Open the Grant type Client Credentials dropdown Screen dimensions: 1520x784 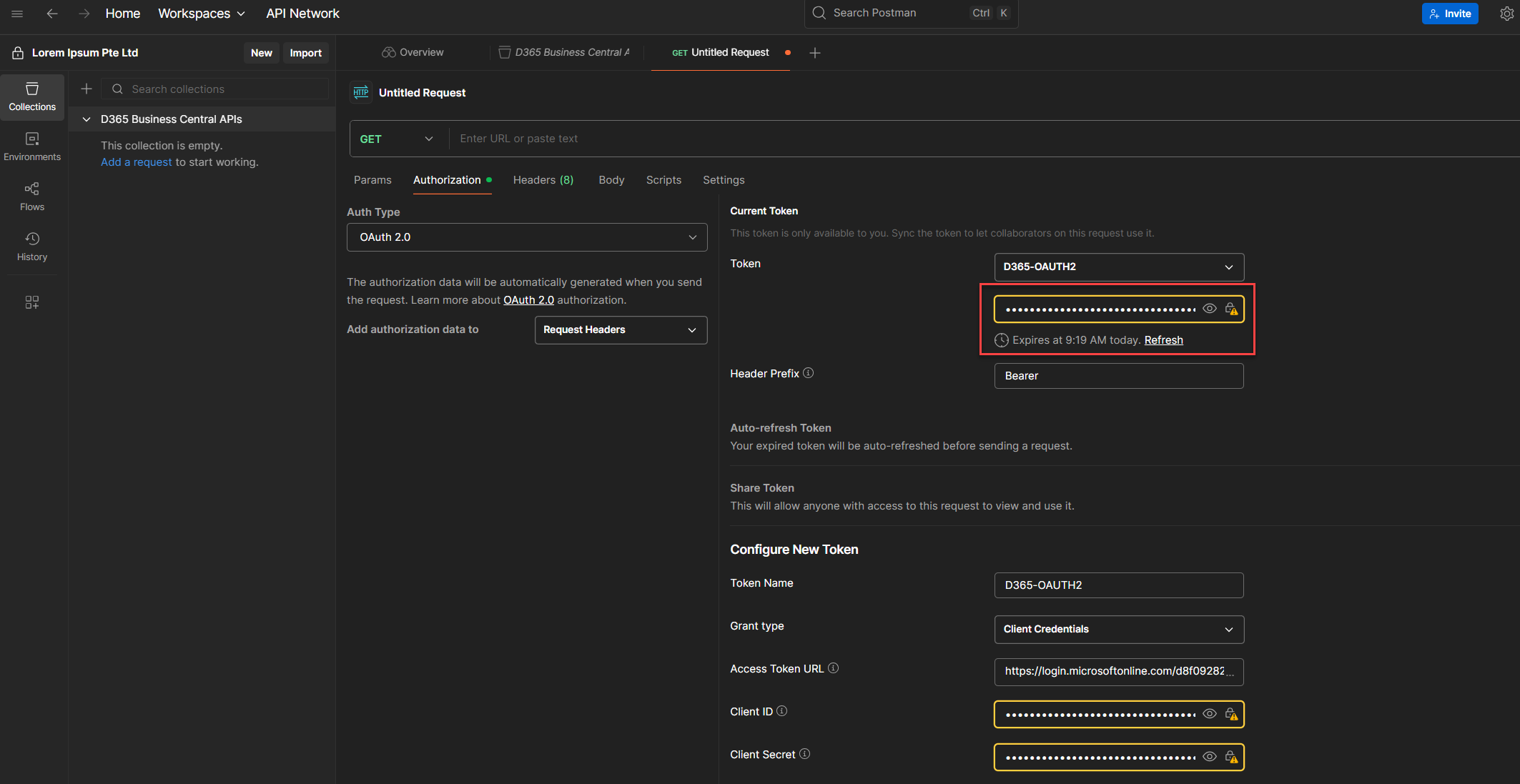point(1118,629)
